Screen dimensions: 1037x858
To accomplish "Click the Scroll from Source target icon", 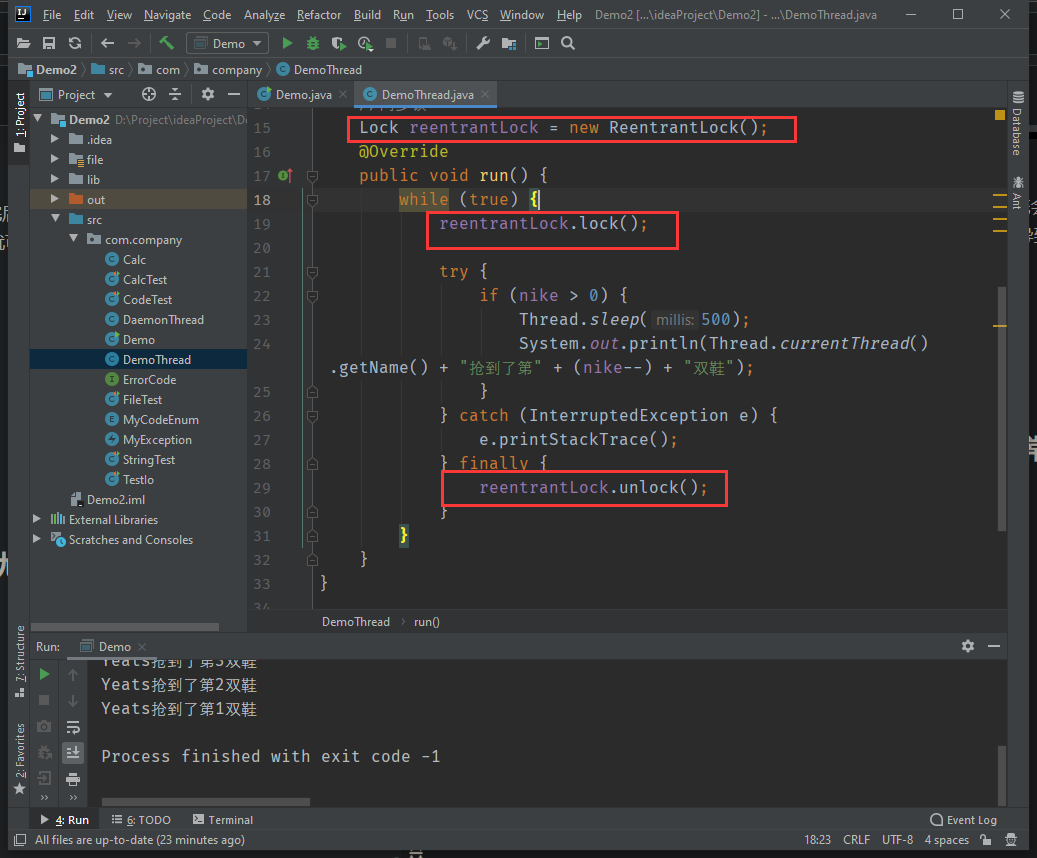I will click(149, 95).
